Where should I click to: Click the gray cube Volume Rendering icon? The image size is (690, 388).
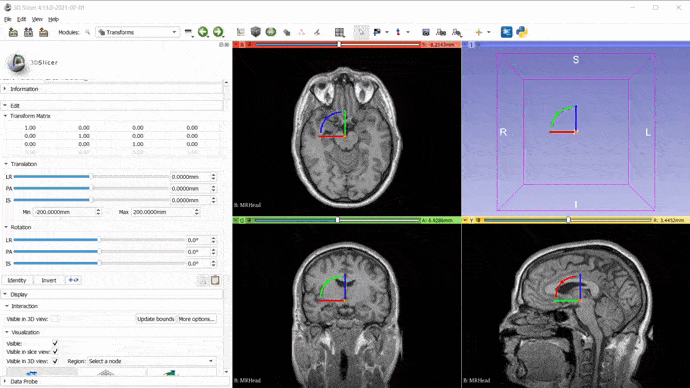pos(256,32)
